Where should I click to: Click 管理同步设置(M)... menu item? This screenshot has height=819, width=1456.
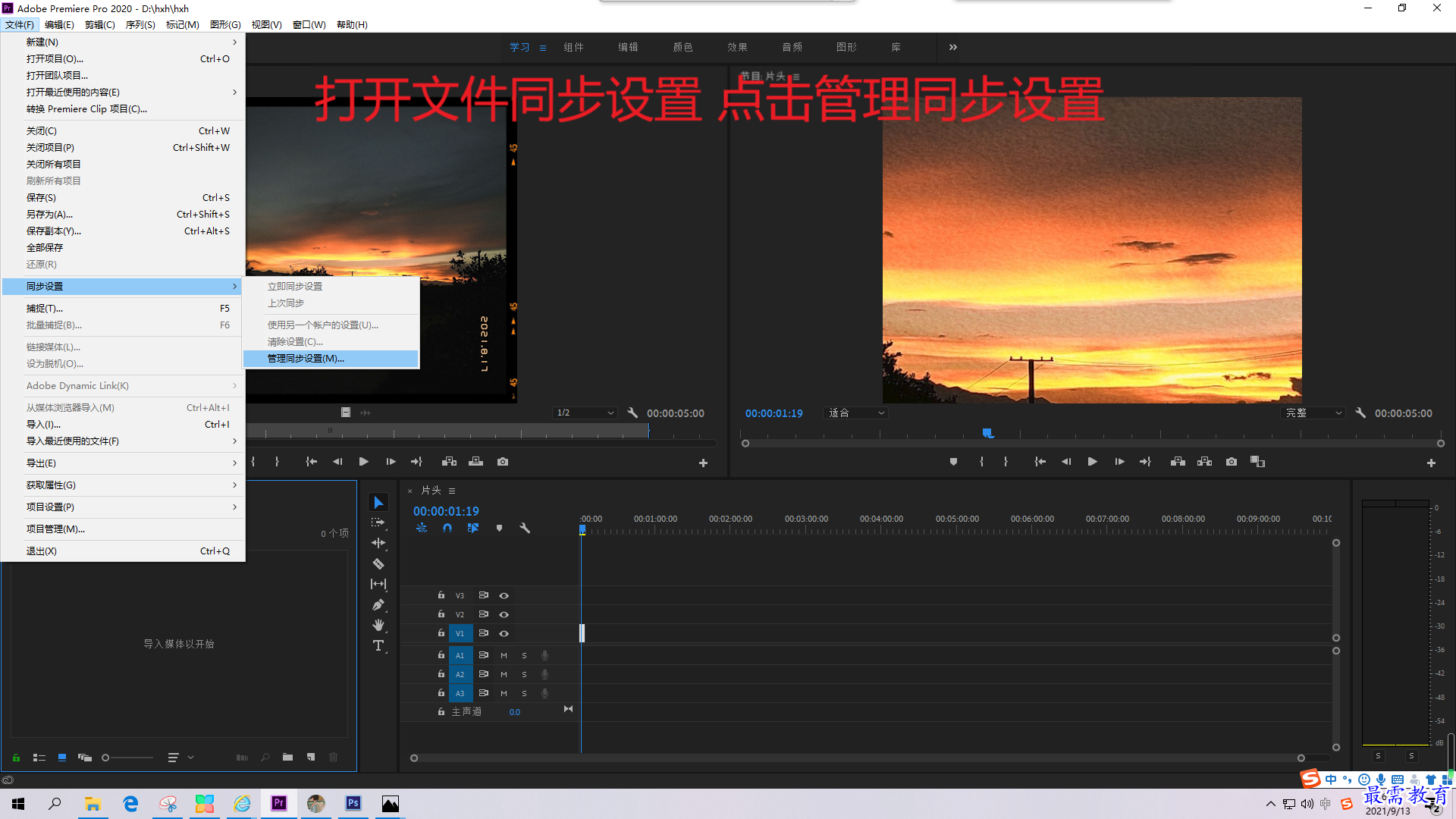click(331, 359)
